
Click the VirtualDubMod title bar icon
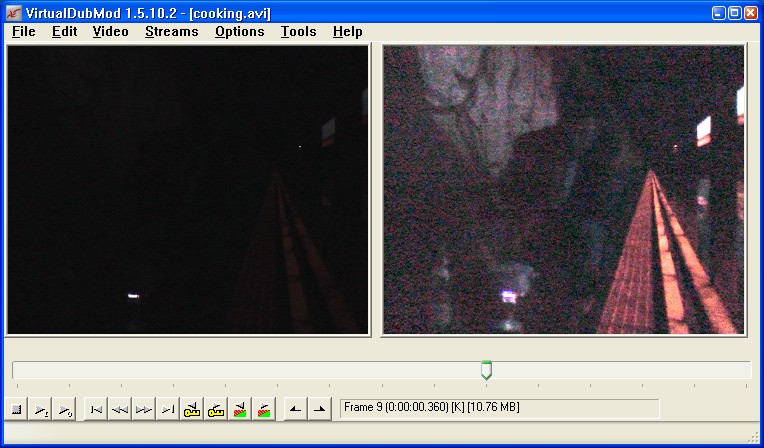14,13
